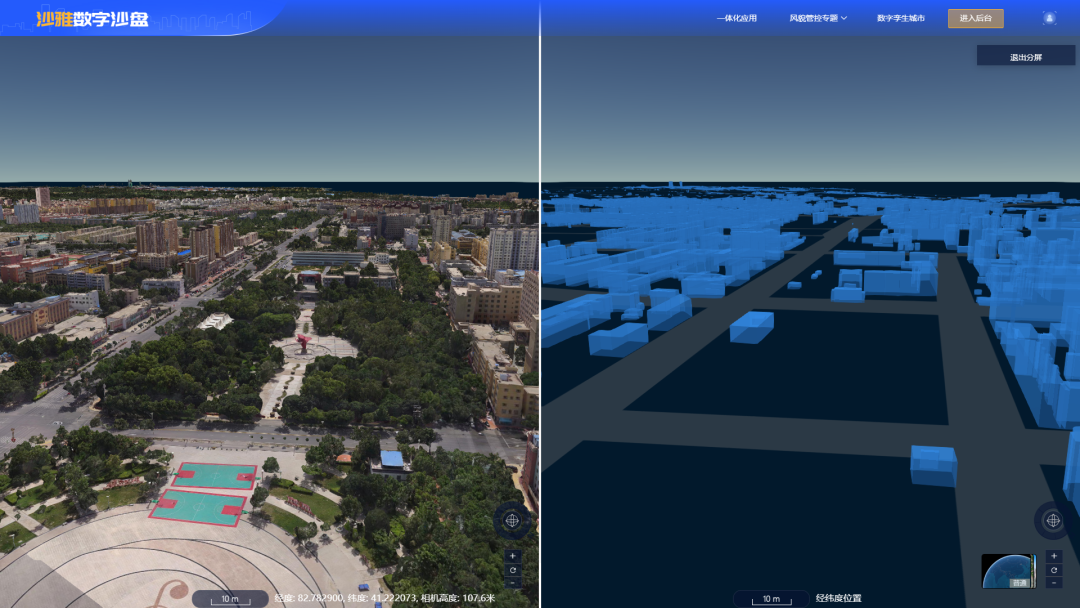Zoom out on the right building model view
1080x608 pixels.
click(x=1054, y=583)
